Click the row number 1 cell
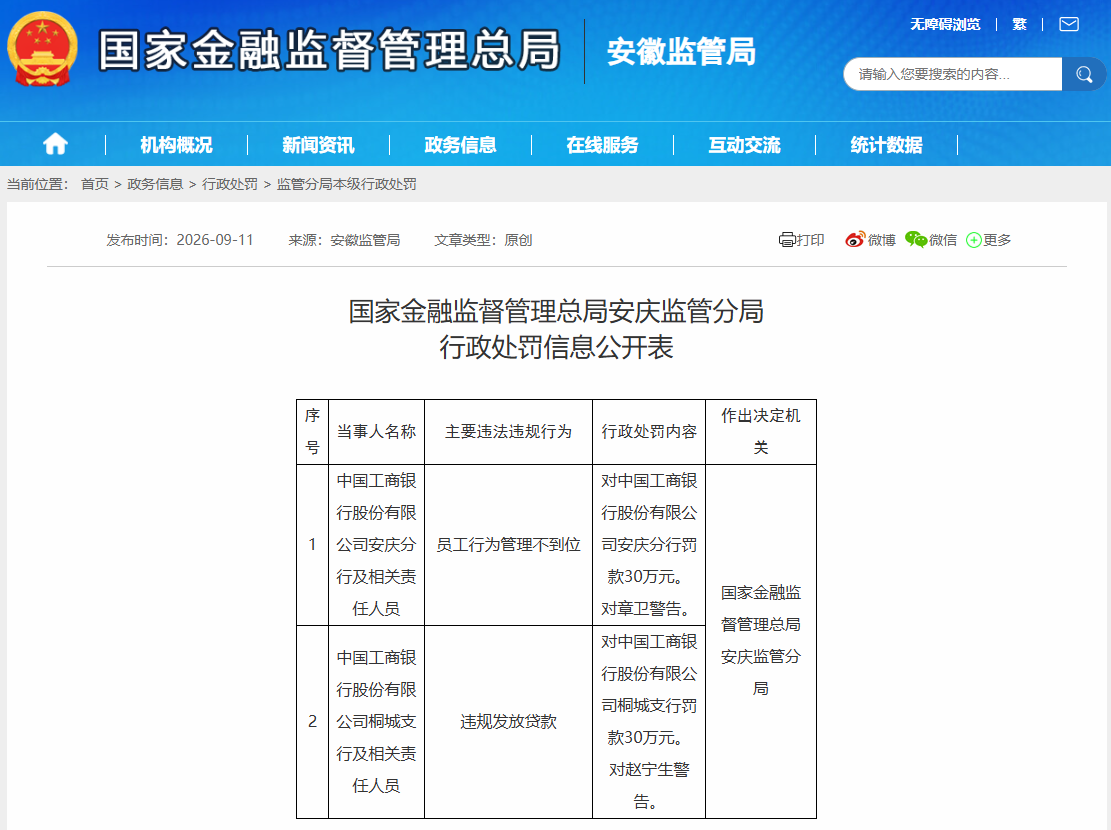The width and height of the screenshot is (1111, 830). 312,545
